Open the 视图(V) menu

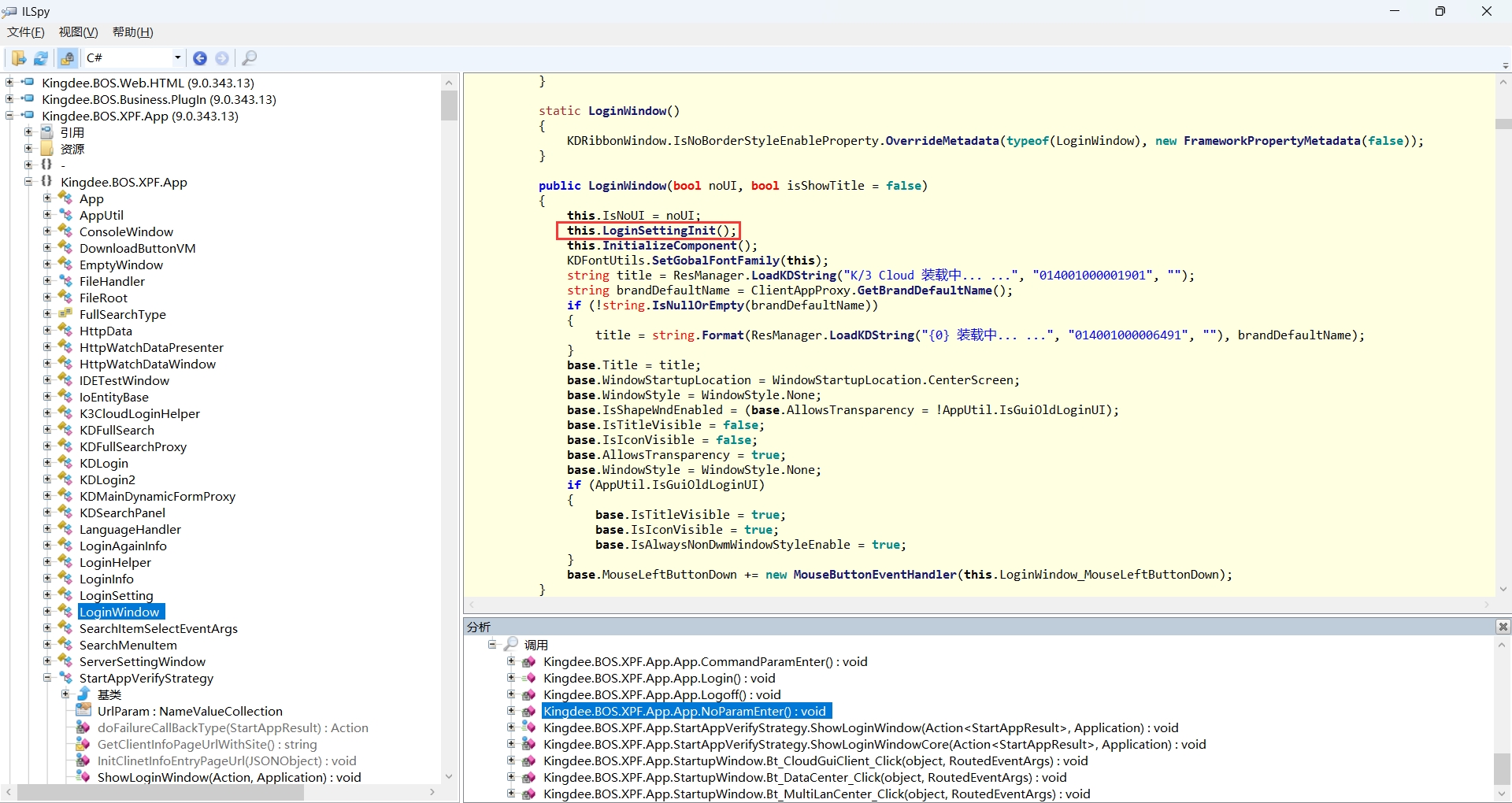coord(78,32)
